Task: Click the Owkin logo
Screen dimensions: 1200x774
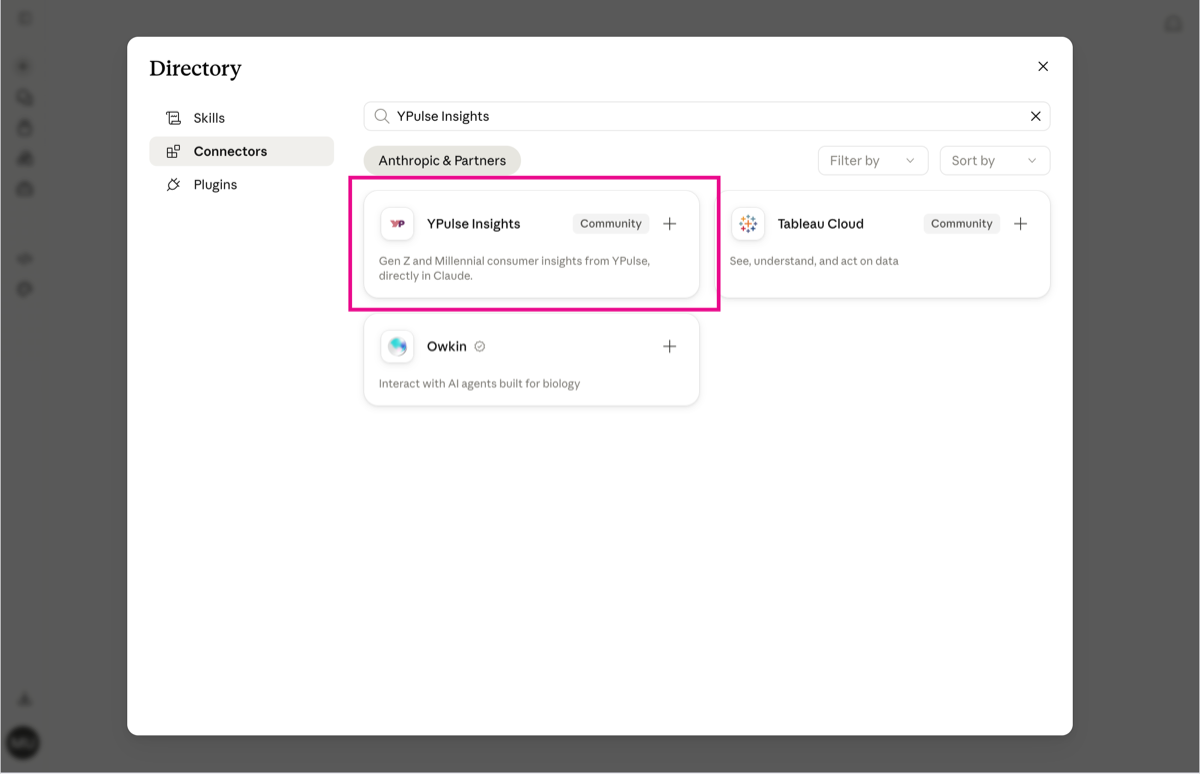Action: [x=397, y=346]
